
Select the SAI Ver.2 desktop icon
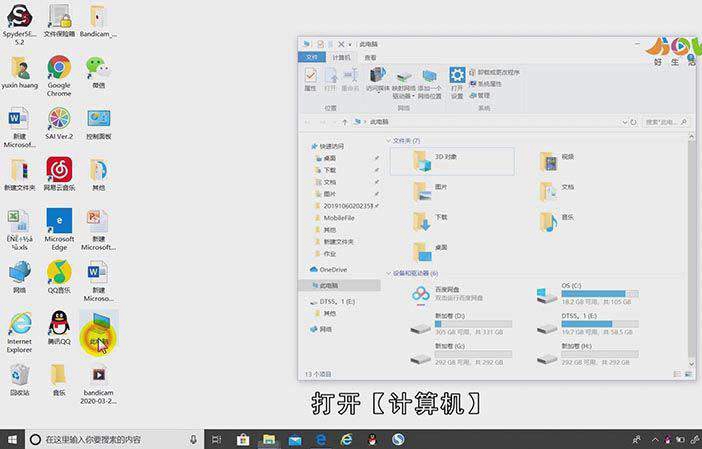click(59, 123)
